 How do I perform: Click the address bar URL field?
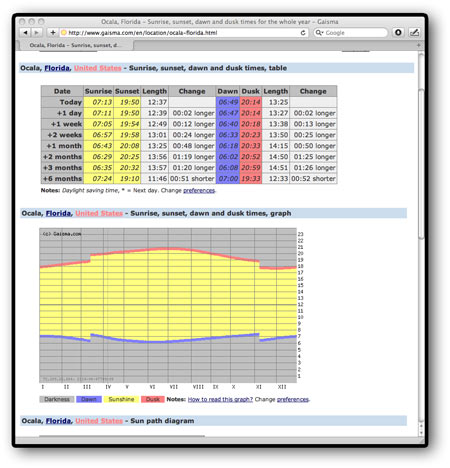183,33
